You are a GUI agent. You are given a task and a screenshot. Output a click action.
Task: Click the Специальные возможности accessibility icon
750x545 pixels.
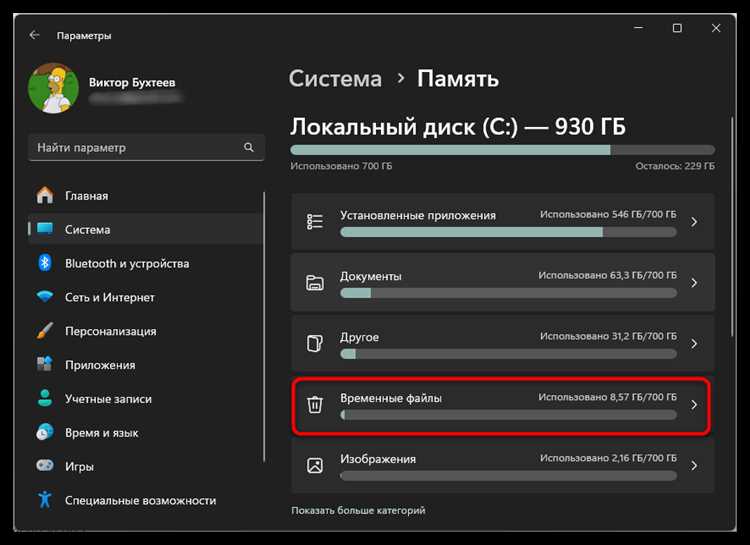pyautogui.click(x=45, y=500)
